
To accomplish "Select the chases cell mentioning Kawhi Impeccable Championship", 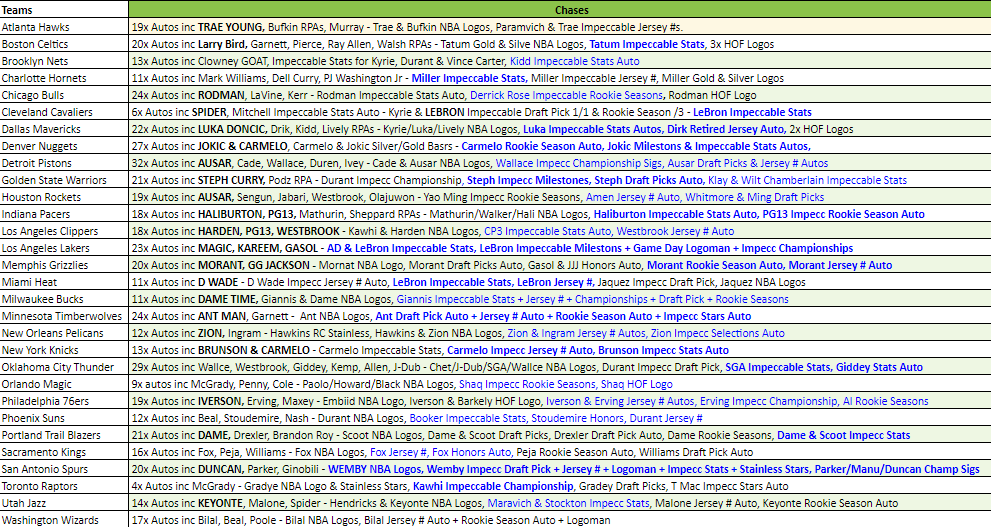I will point(559,486).
